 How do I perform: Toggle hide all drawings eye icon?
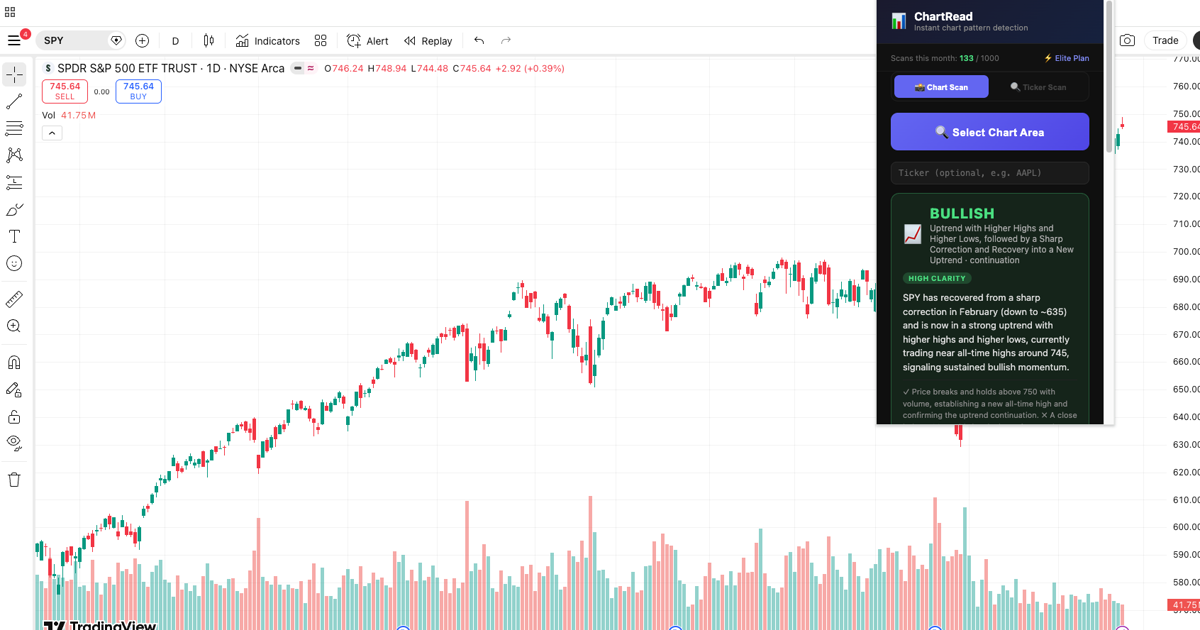[14, 443]
